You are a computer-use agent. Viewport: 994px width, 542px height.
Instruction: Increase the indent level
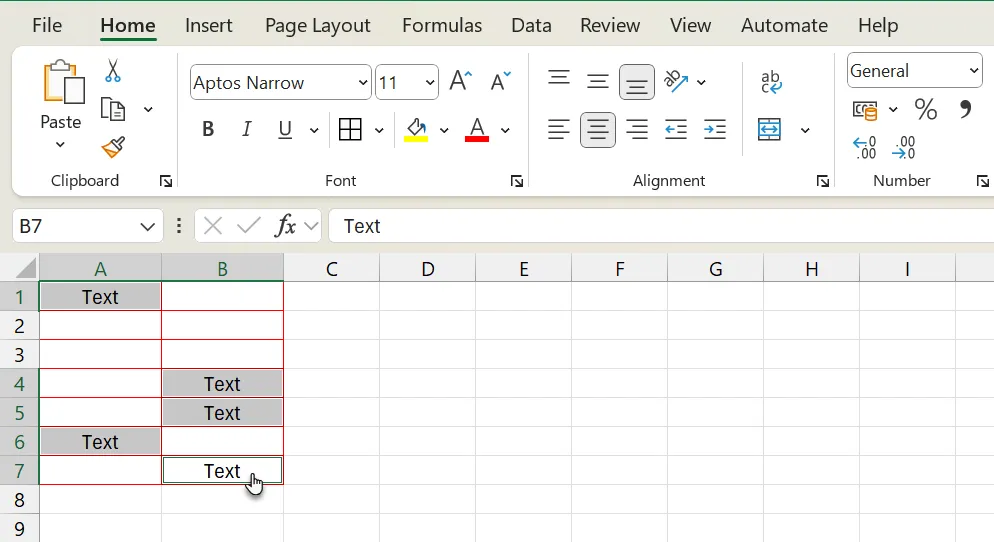(x=714, y=130)
